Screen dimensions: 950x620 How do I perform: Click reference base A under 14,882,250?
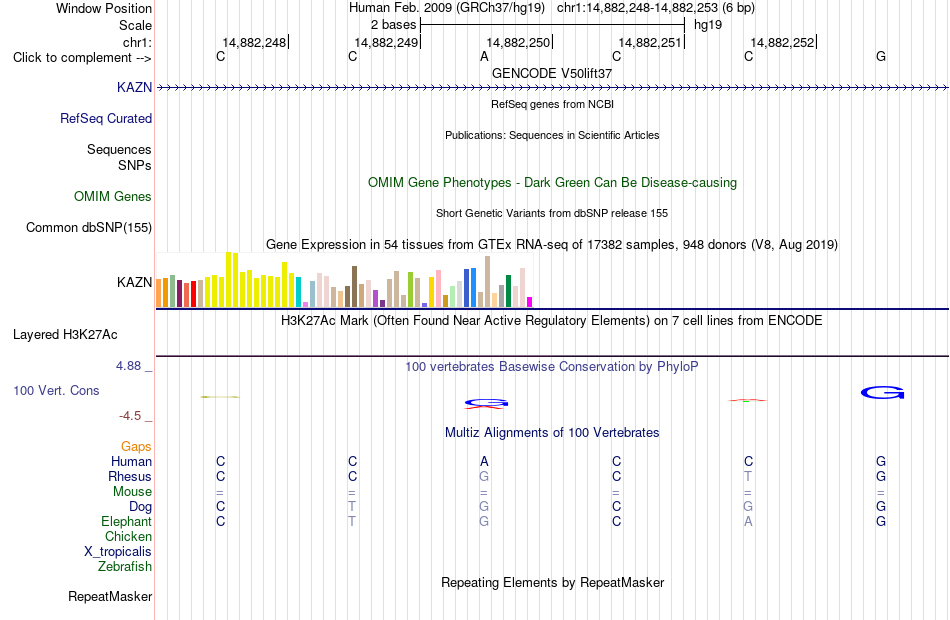coord(484,56)
